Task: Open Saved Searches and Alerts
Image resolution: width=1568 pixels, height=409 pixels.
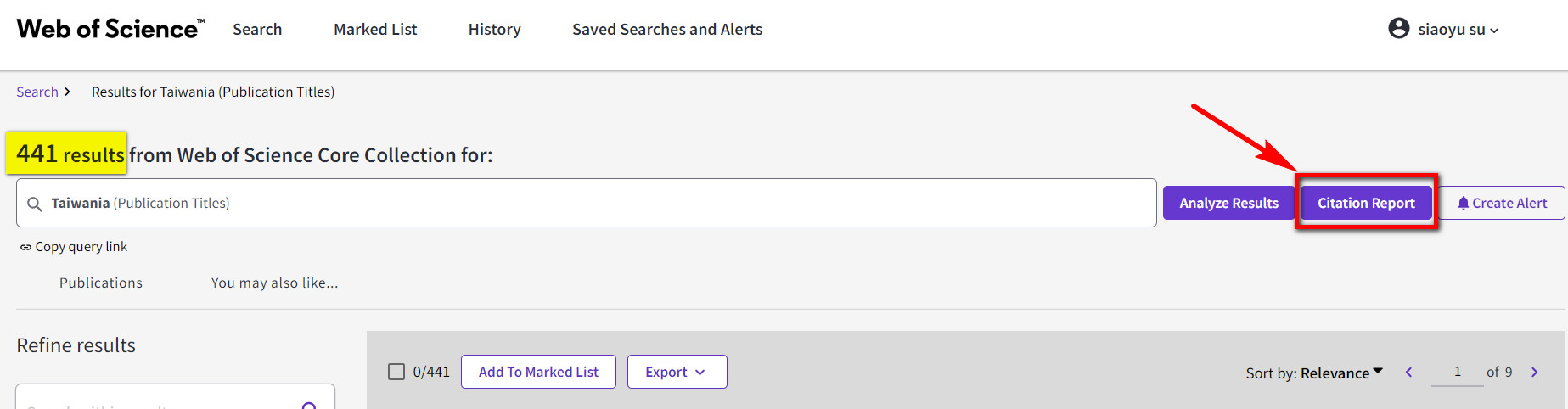Action: (x=667, y=29)
